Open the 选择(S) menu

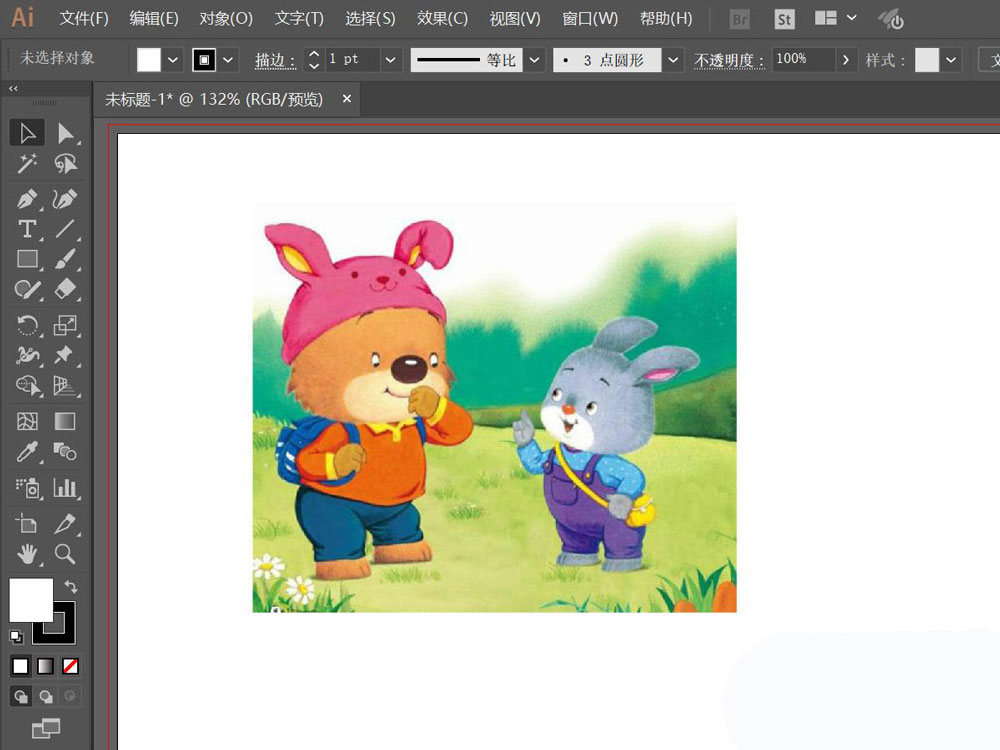[370, 18]
